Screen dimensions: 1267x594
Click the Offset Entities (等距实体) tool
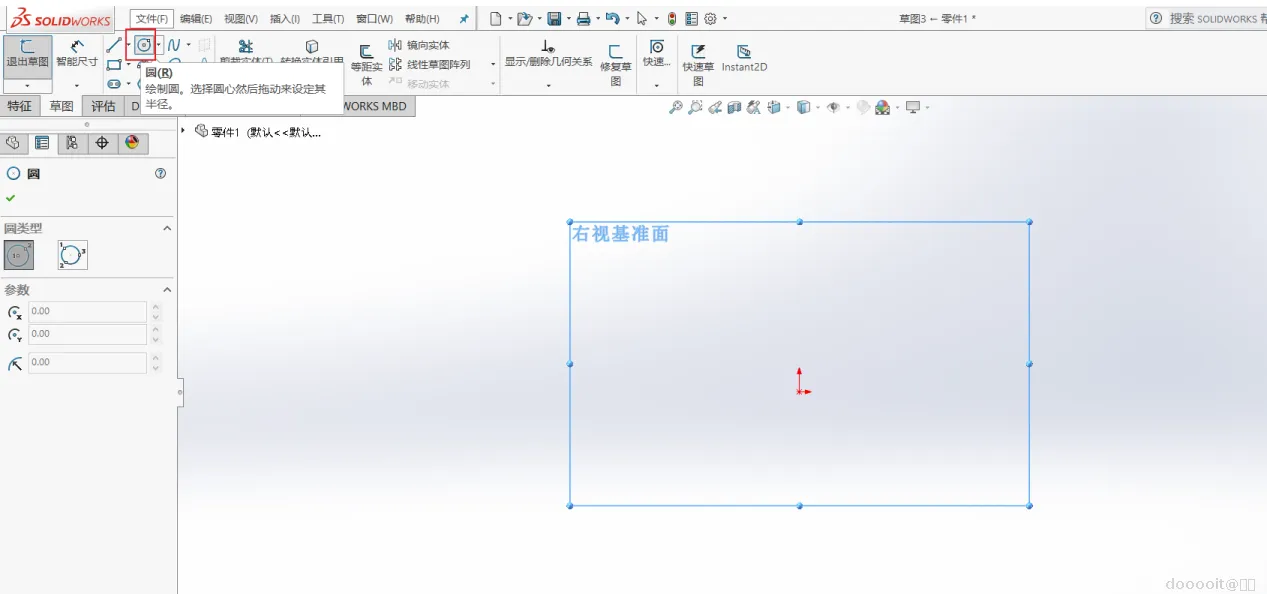point(366,64)
